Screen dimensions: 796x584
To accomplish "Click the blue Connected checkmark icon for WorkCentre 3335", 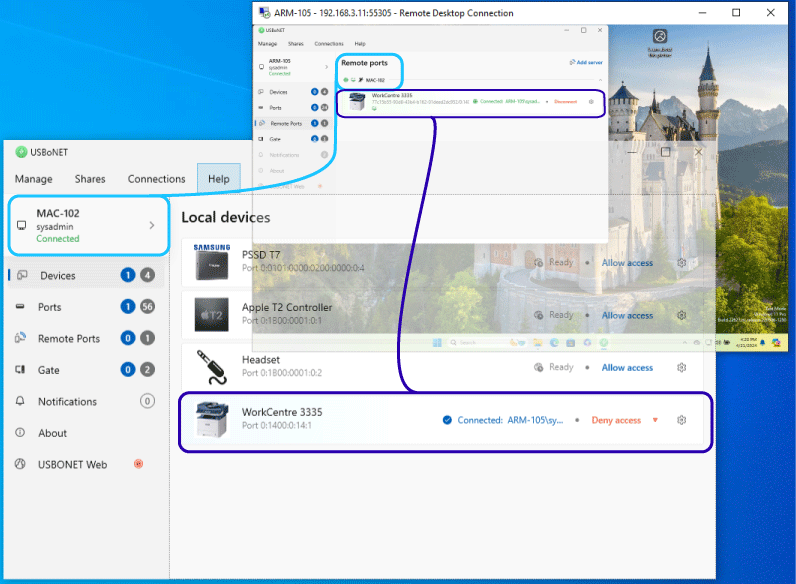I will [x=447, y=420].
